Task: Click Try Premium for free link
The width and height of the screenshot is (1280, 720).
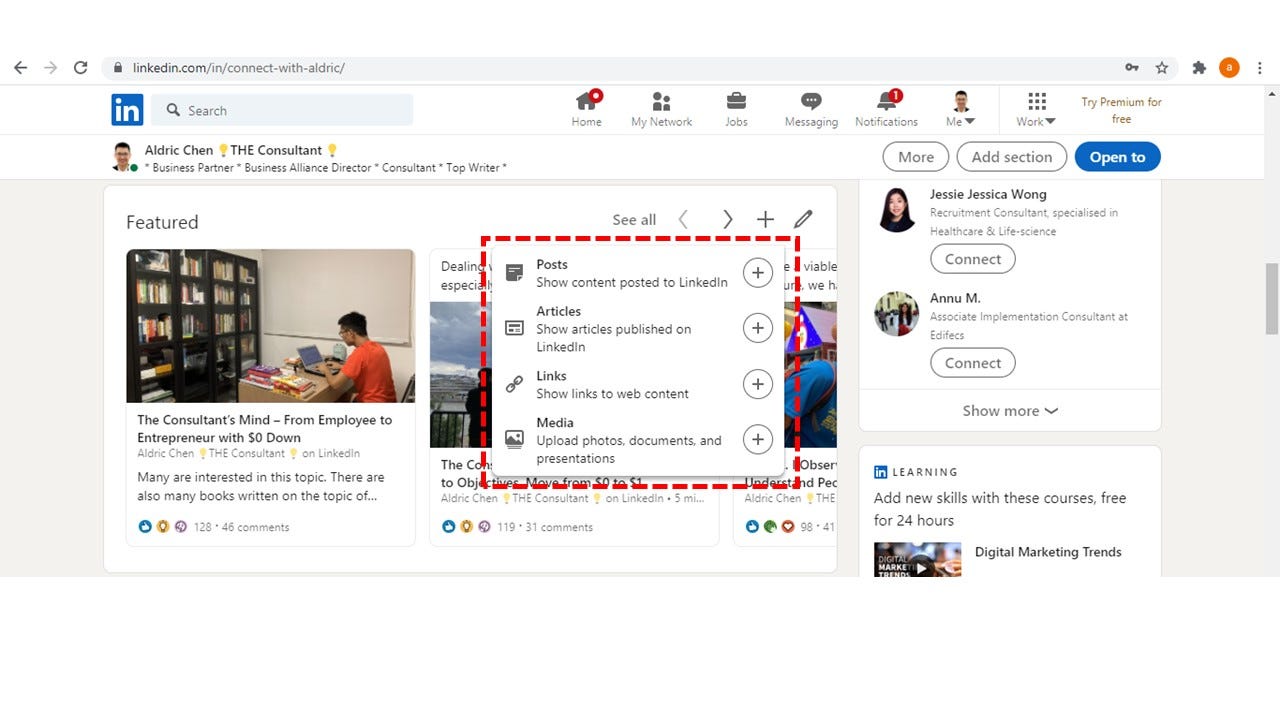Action: [1121, 110]
